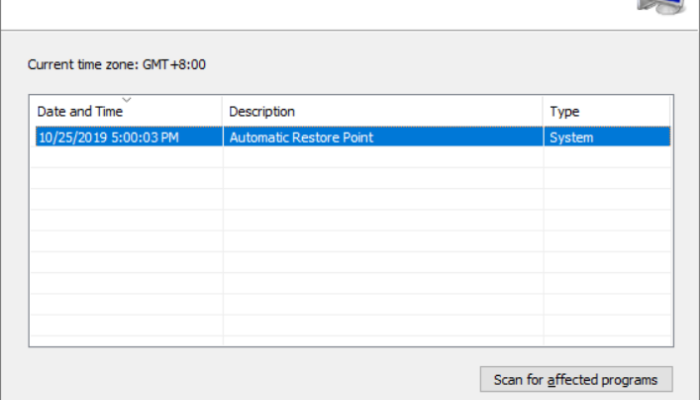Click the Automatic Restore Point description cell
Screen dimensions: 700x400
[383, 137]
